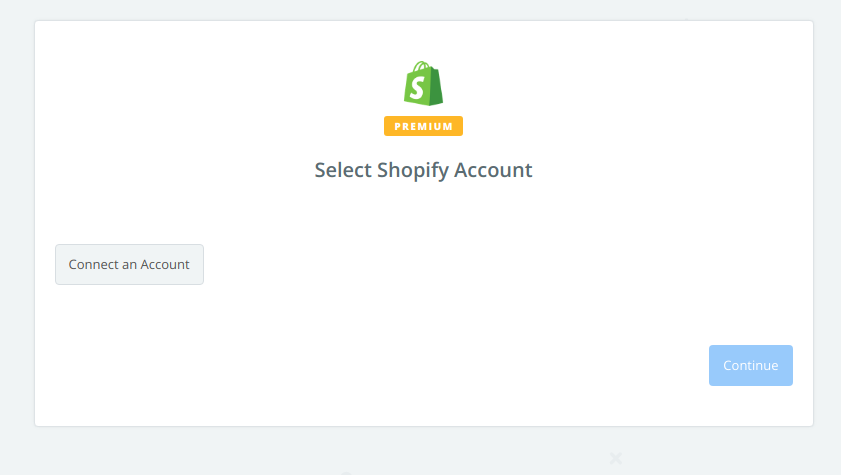This screenshot has width=841, height=475.
Task: Click the dark green side of the bag
Action: pos(435,86)
